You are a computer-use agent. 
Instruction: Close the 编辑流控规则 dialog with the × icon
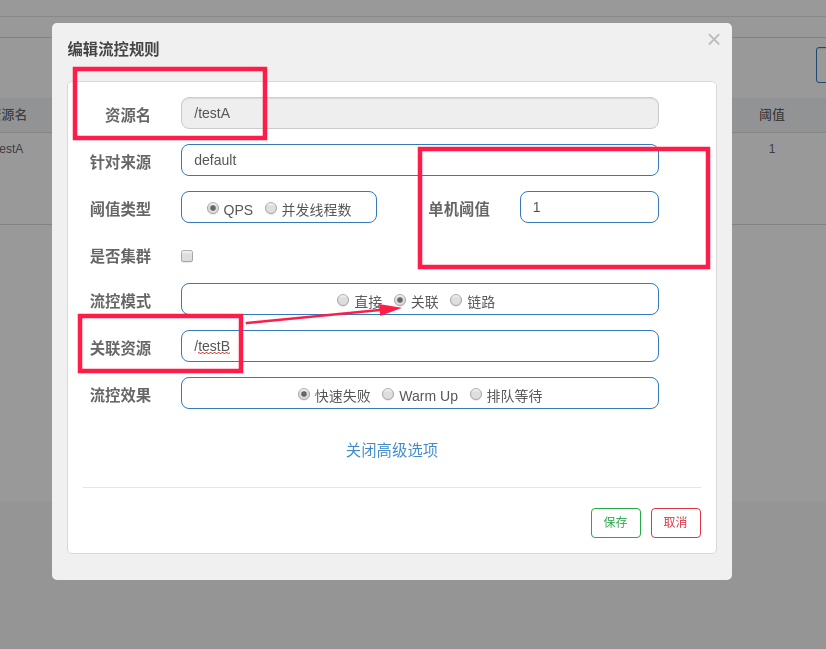[x=713, y=39]
